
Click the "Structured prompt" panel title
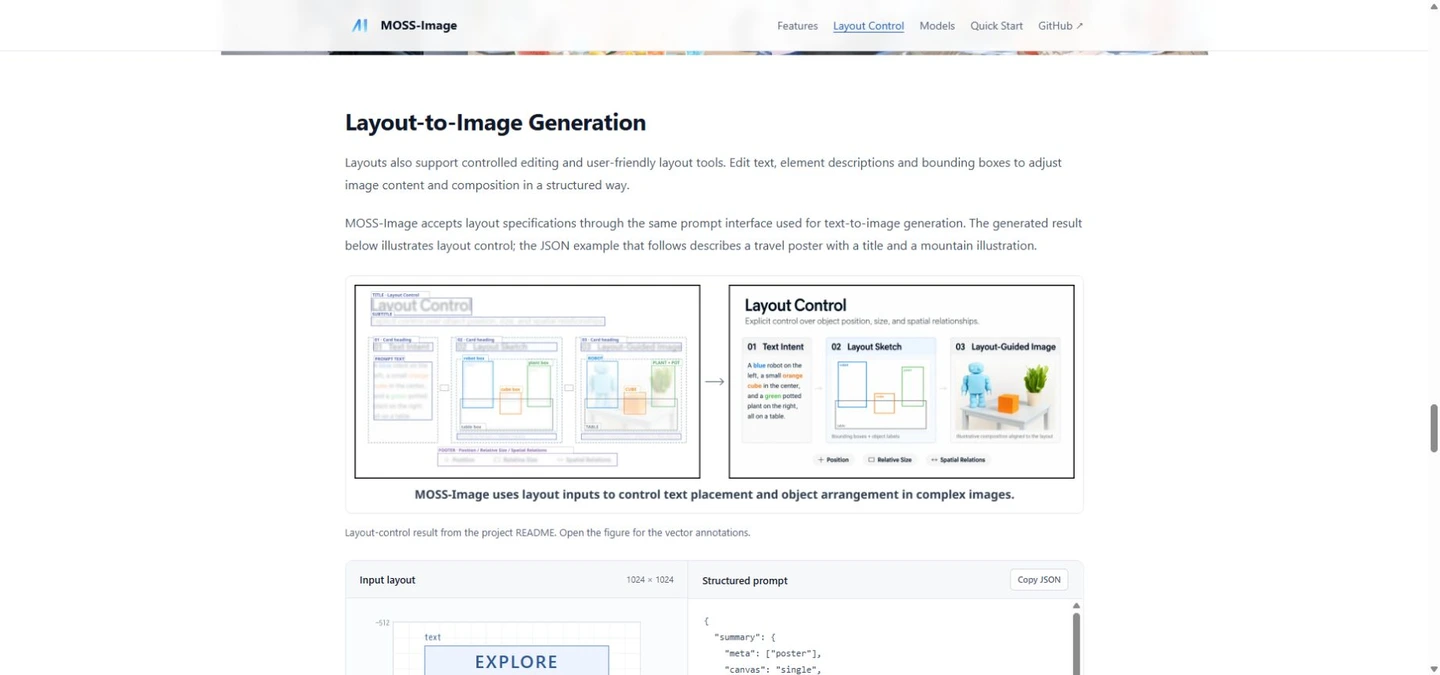coord(744,580)
